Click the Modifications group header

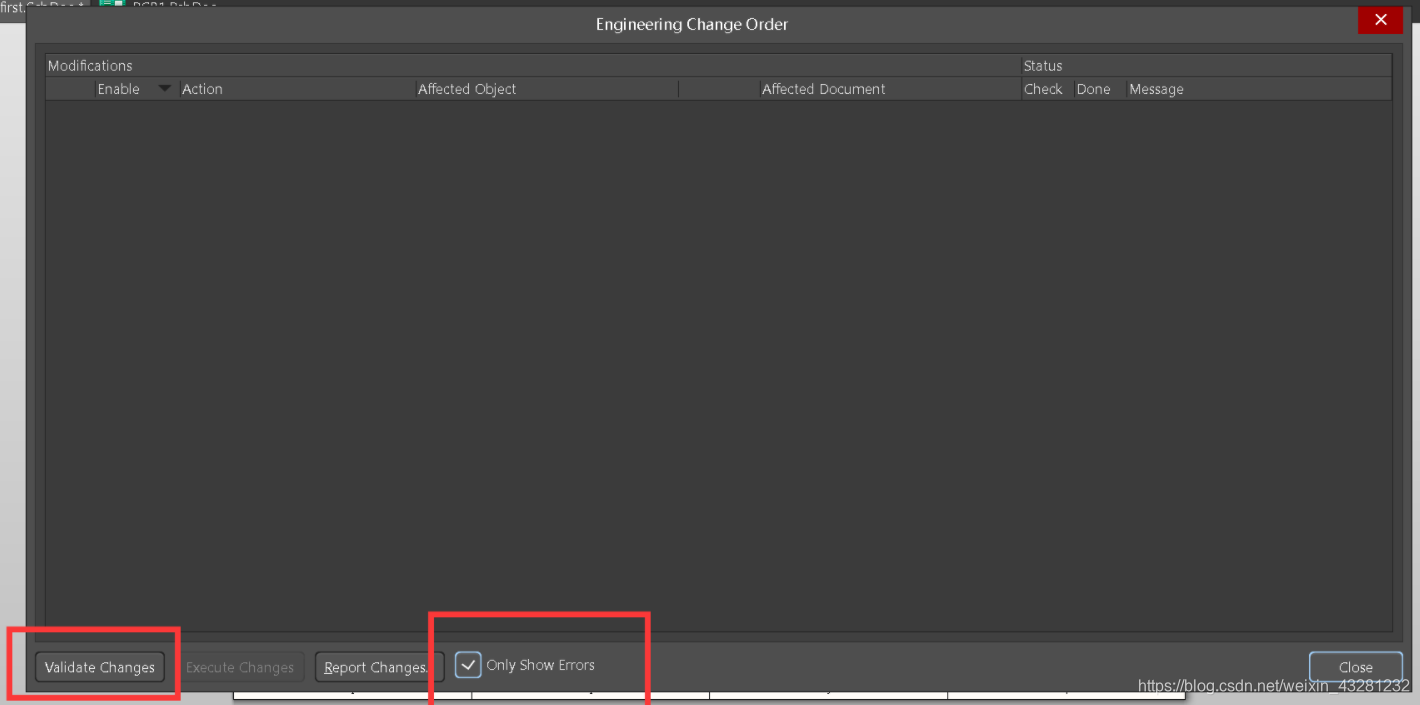tap(533, 65)
